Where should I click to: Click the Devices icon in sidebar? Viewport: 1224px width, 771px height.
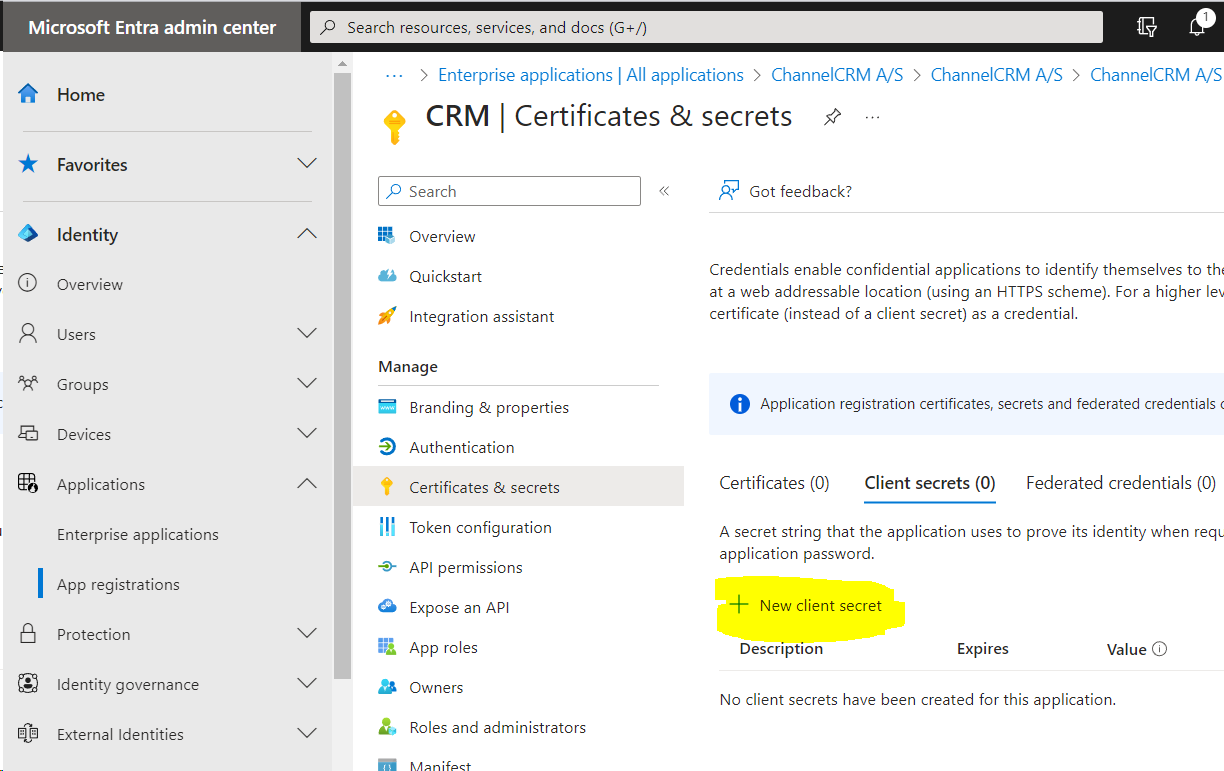(28, 434)
